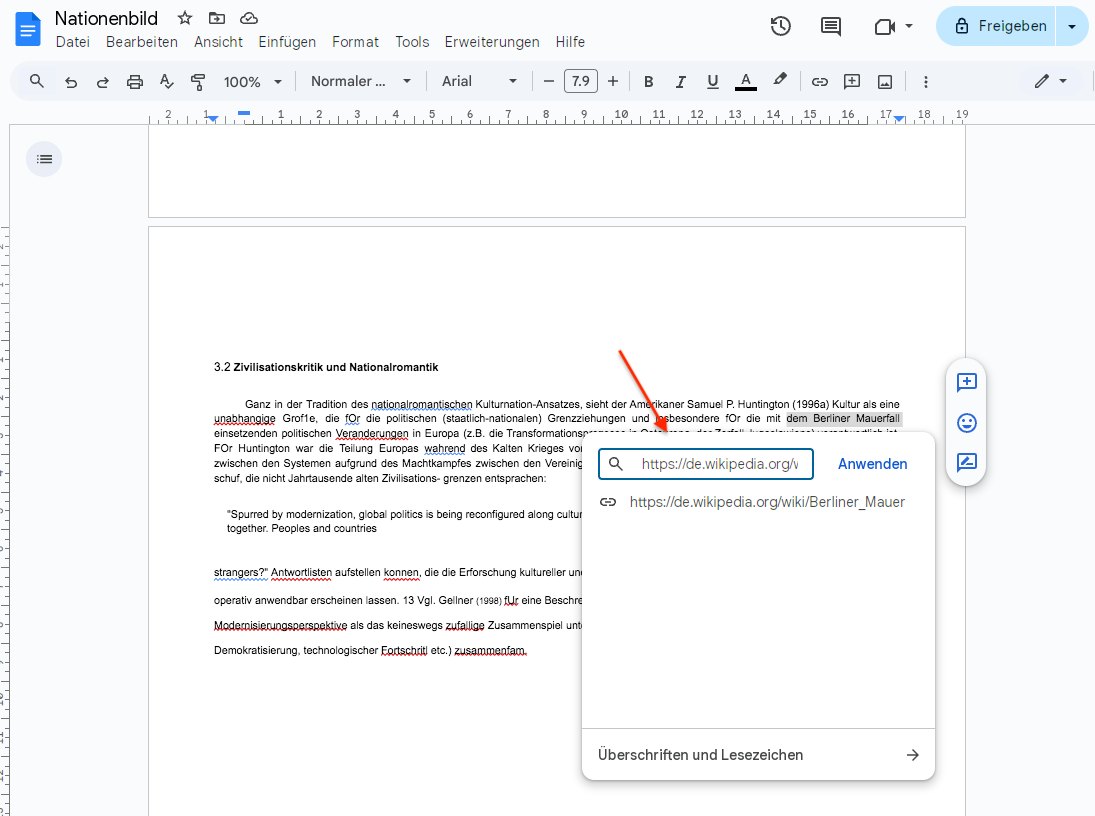Expand Überschriften und Lesezeichen section
This screenshot has height=816, width=1095.
point(758,755)
